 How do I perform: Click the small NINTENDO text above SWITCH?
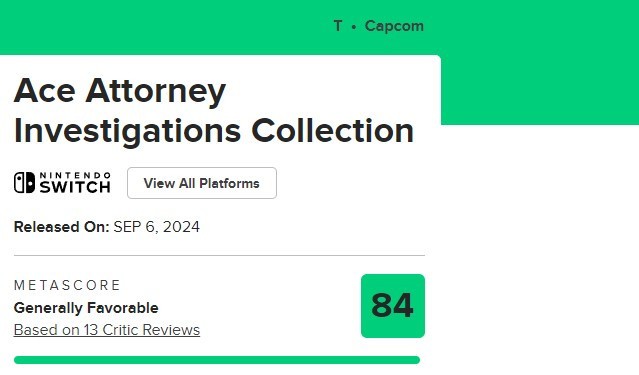[x=75, y=175]
